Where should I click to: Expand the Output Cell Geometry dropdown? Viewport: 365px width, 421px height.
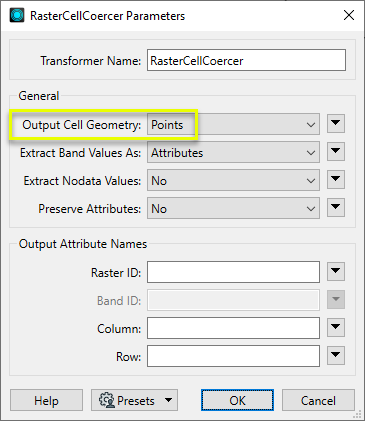click(x=233, y=124)
